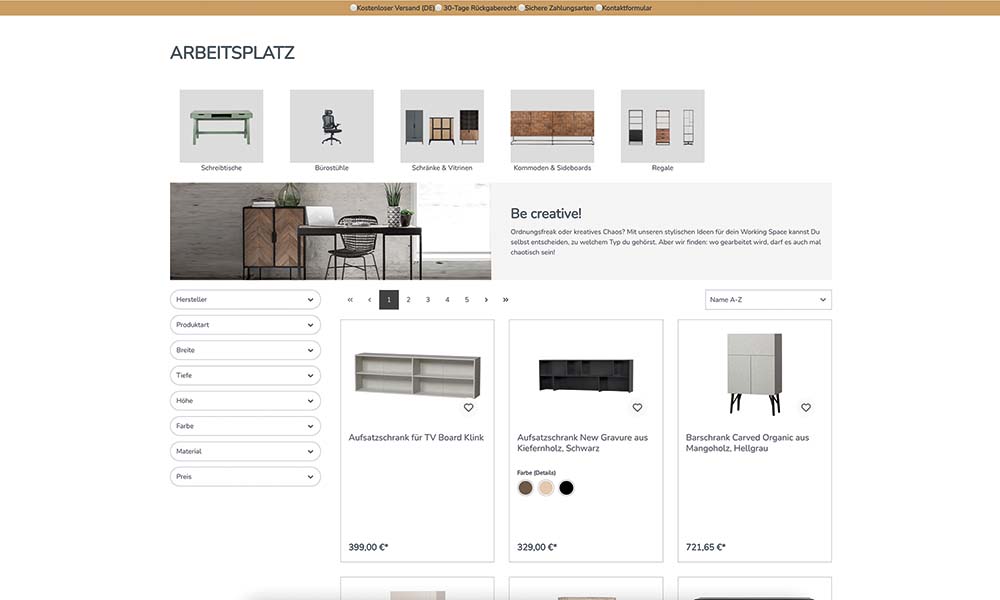Go to page 2 of results

point(408,300)
